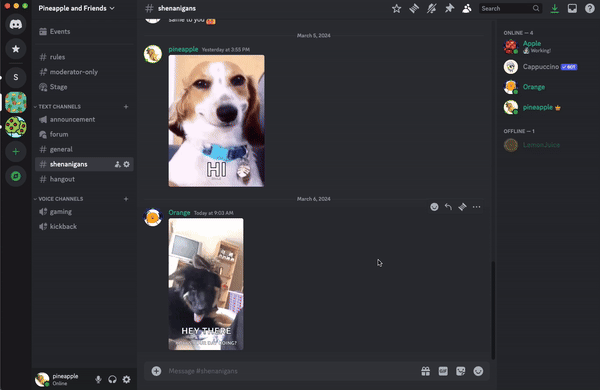This screenshot has height=390, width=600.
Task: Reply to Orange's message
Action: pos(448,207)
